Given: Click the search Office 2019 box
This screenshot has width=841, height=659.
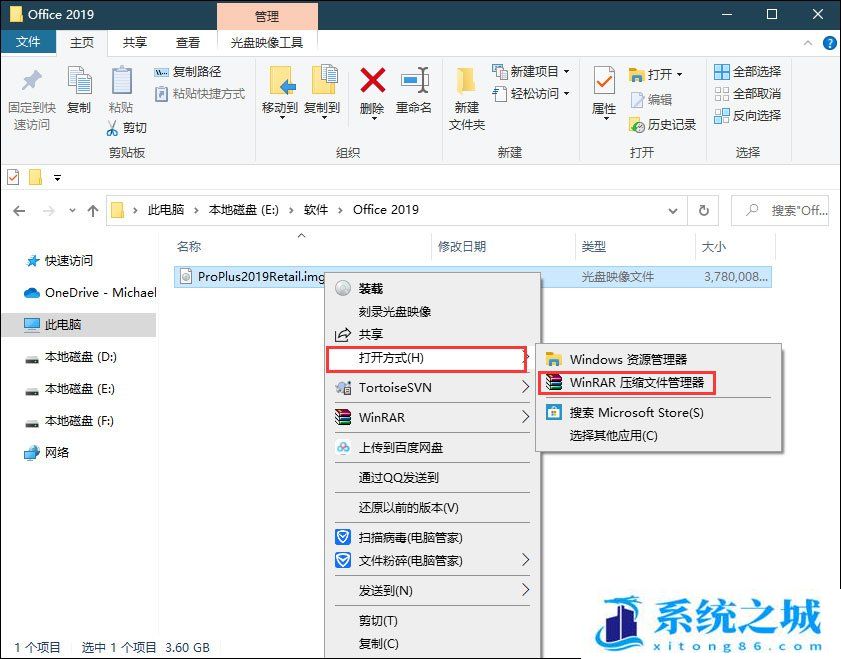Looking at the screenshot, I should (780, 211).
